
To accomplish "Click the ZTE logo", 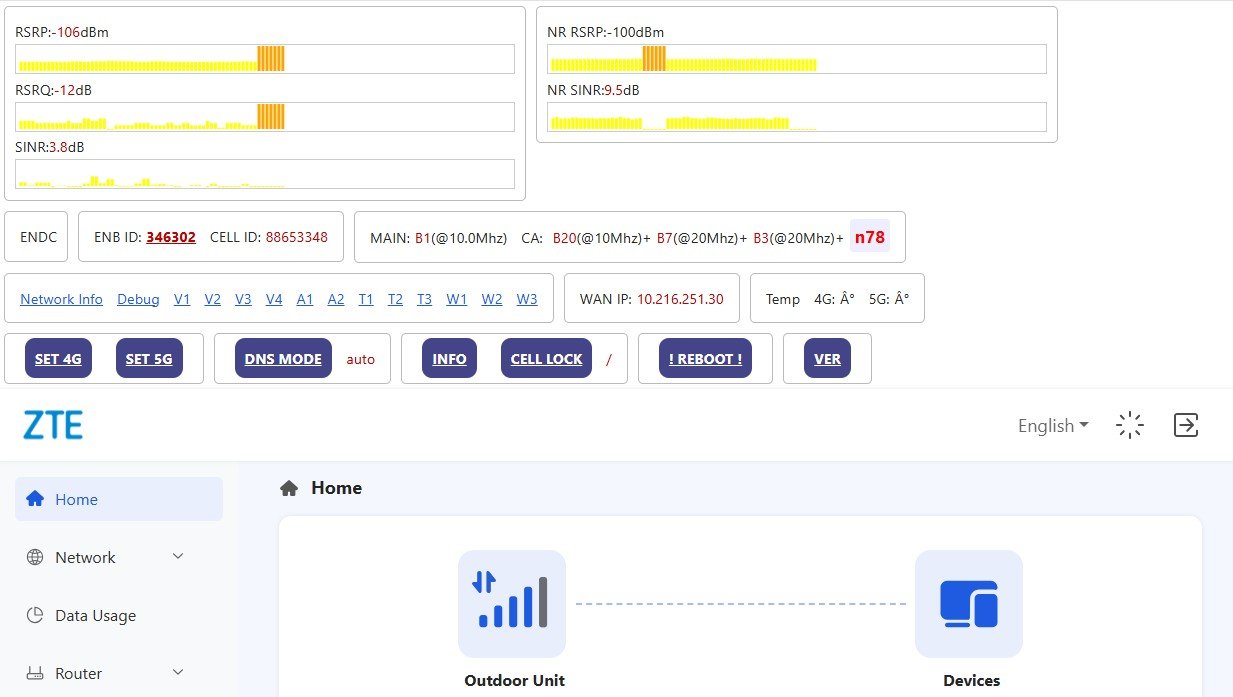I will [53, 425].
